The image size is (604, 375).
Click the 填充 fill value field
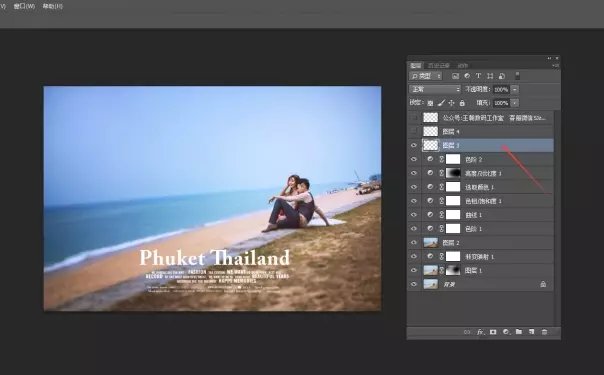501,103
